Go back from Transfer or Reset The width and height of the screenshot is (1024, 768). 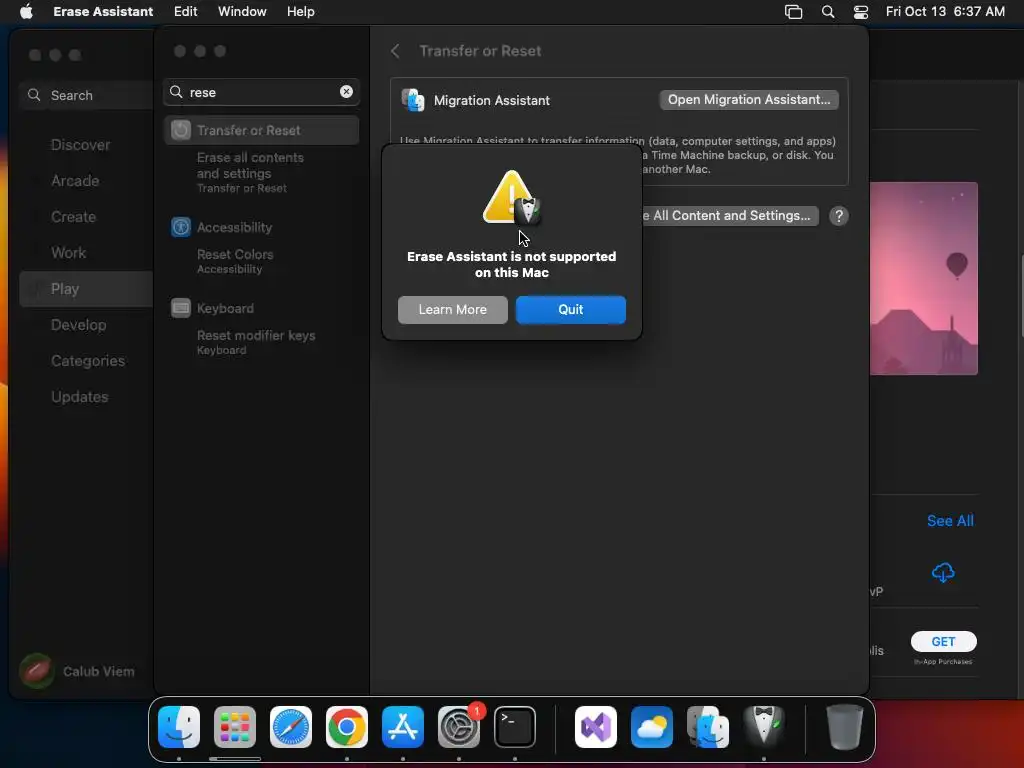395,51
